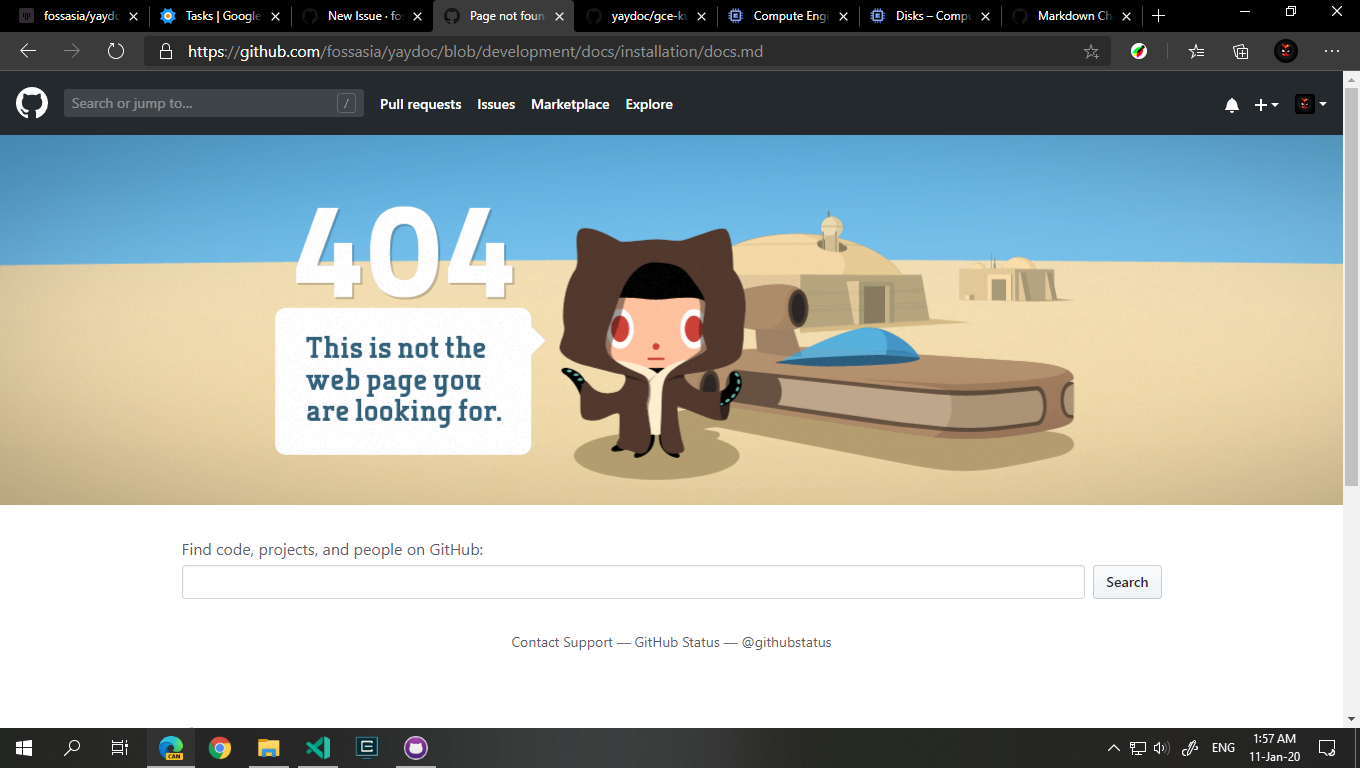Click the Search button
Image resolution: width=1360 pixels, height=768 pixels.
pyautogui.click(x=1127, y=582)
